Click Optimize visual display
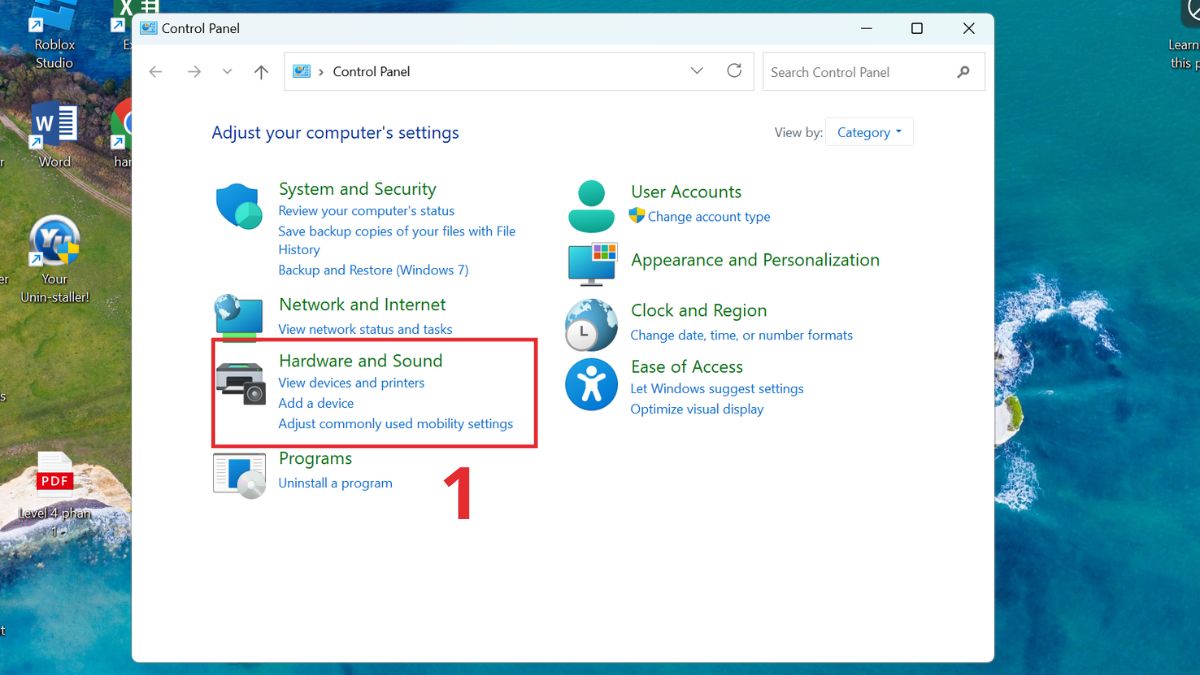The image size is (1200, 675). (697, 409)
